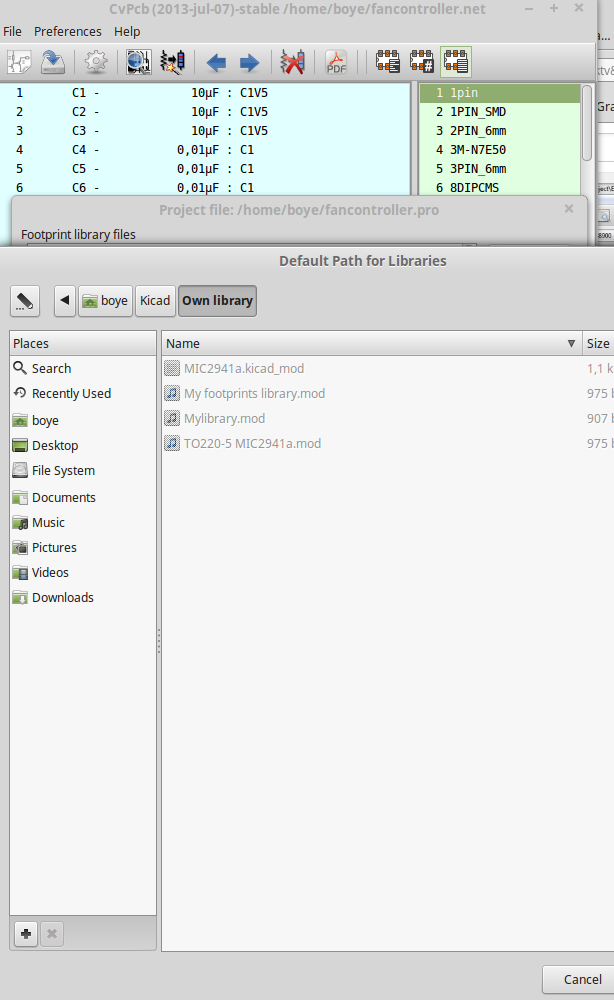Select Mylibrary.mod file
The height and width of the screenshot is (1000, 614).
[388, 418]
